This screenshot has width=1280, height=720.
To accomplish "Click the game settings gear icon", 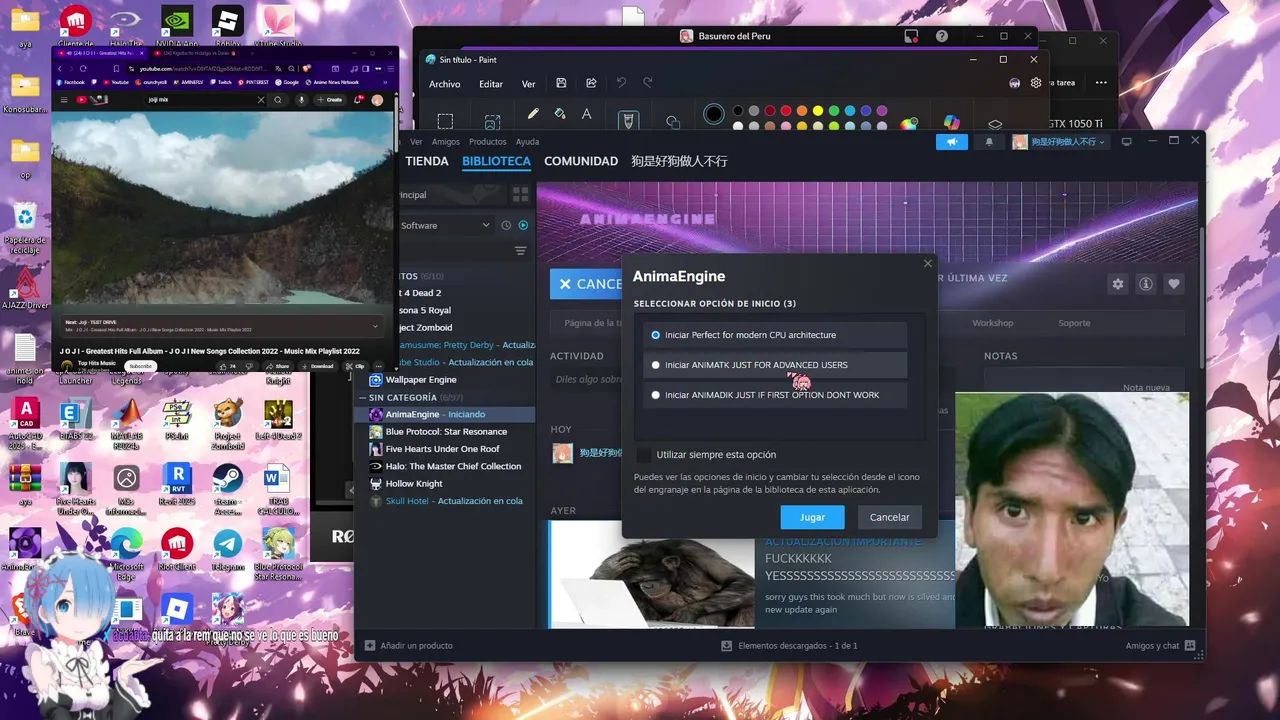I will 1118,284.
